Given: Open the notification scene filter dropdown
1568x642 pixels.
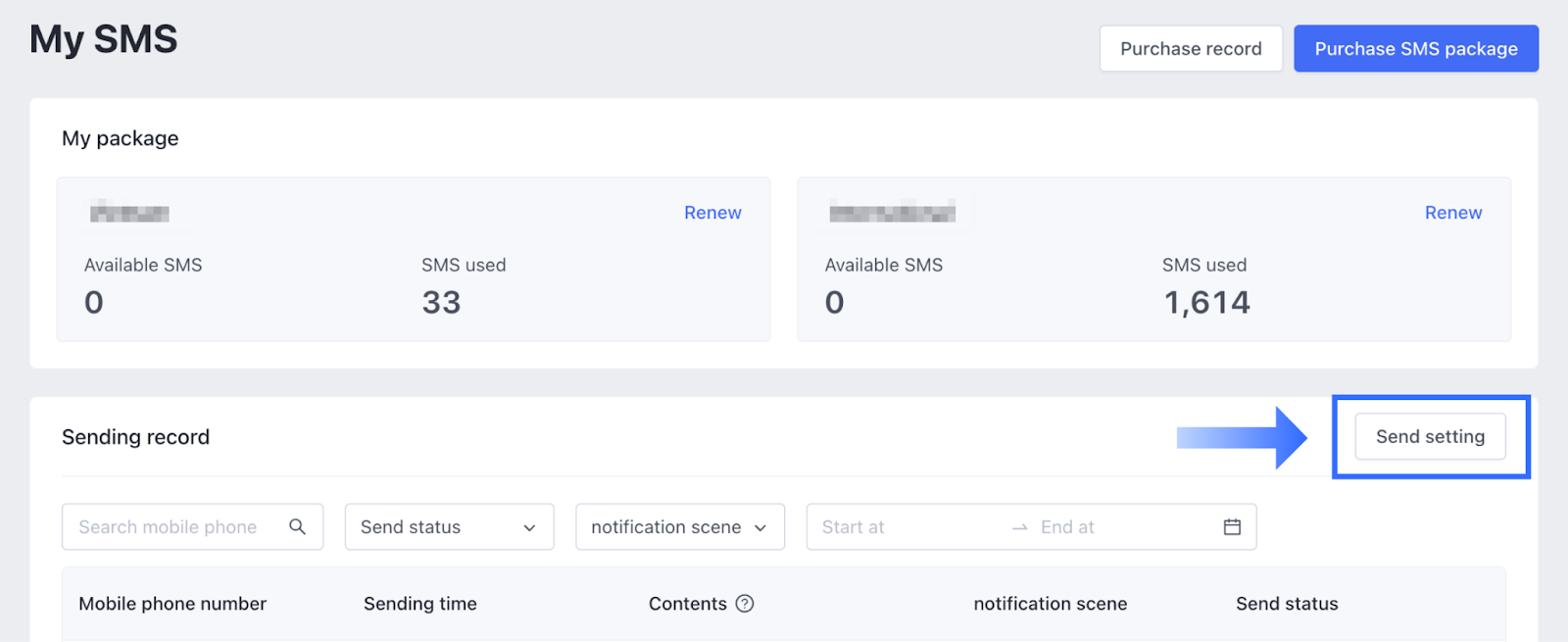Looking at the screenshot, I should click(x=679, y=527).
